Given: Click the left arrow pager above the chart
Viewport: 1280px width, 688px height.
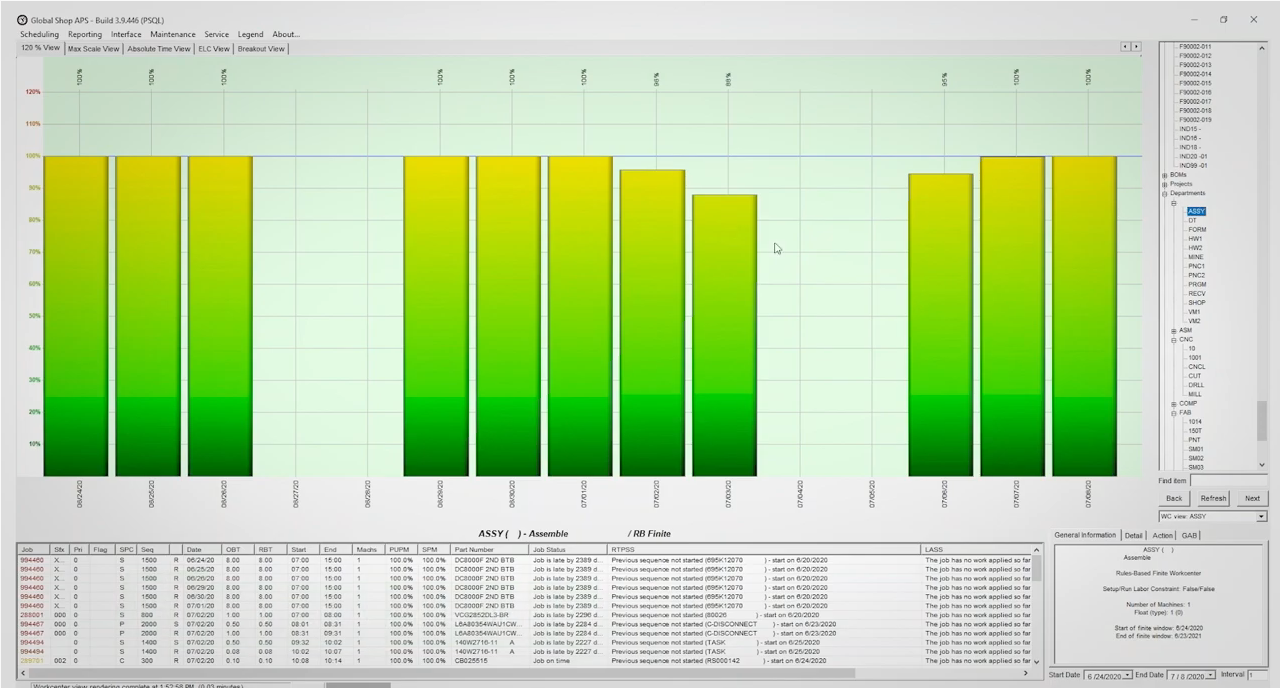Looking at the screenshot, I should click(x=1124, y=46).
